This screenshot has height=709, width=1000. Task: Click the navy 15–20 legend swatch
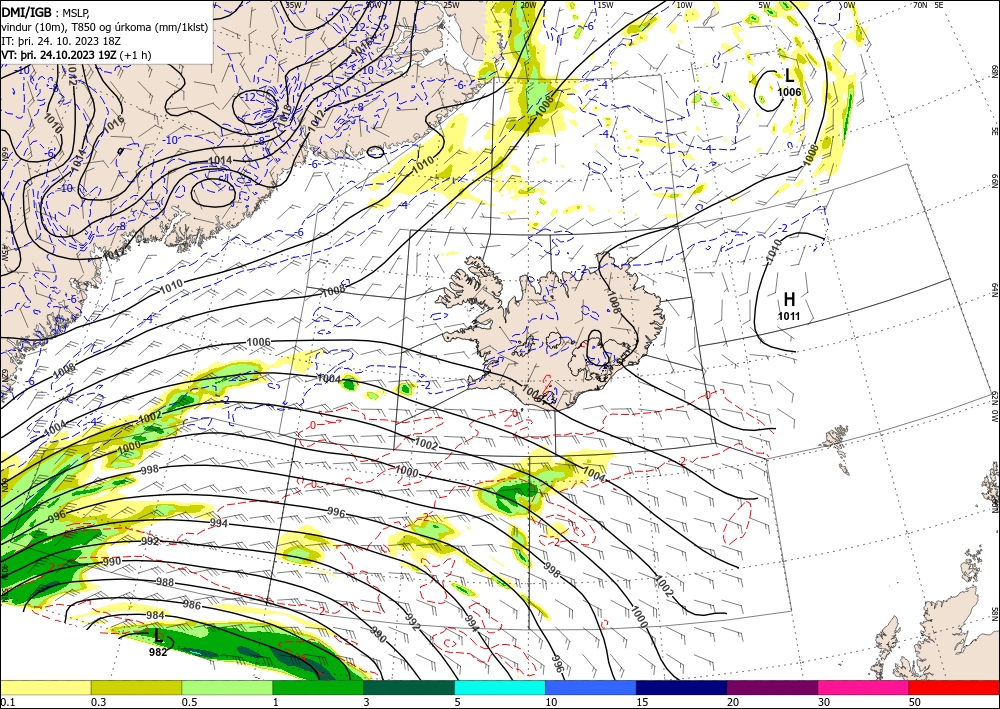tap(682, 687)
